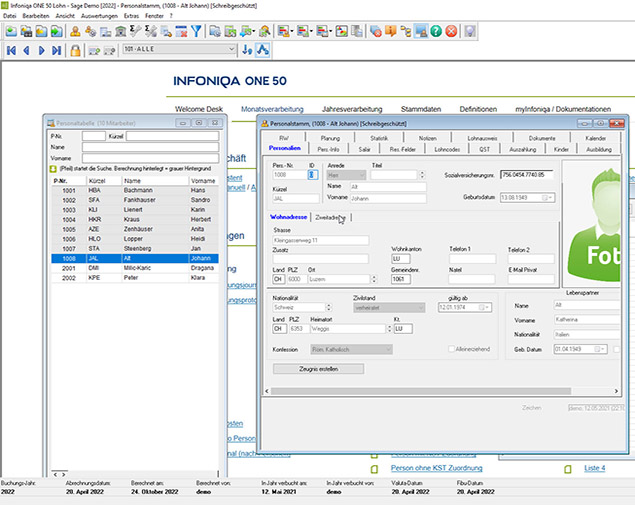The height and width of the screenshot is (505, 635).
Task: Open the gültig ab date dropdown
Action: [485, 307]
